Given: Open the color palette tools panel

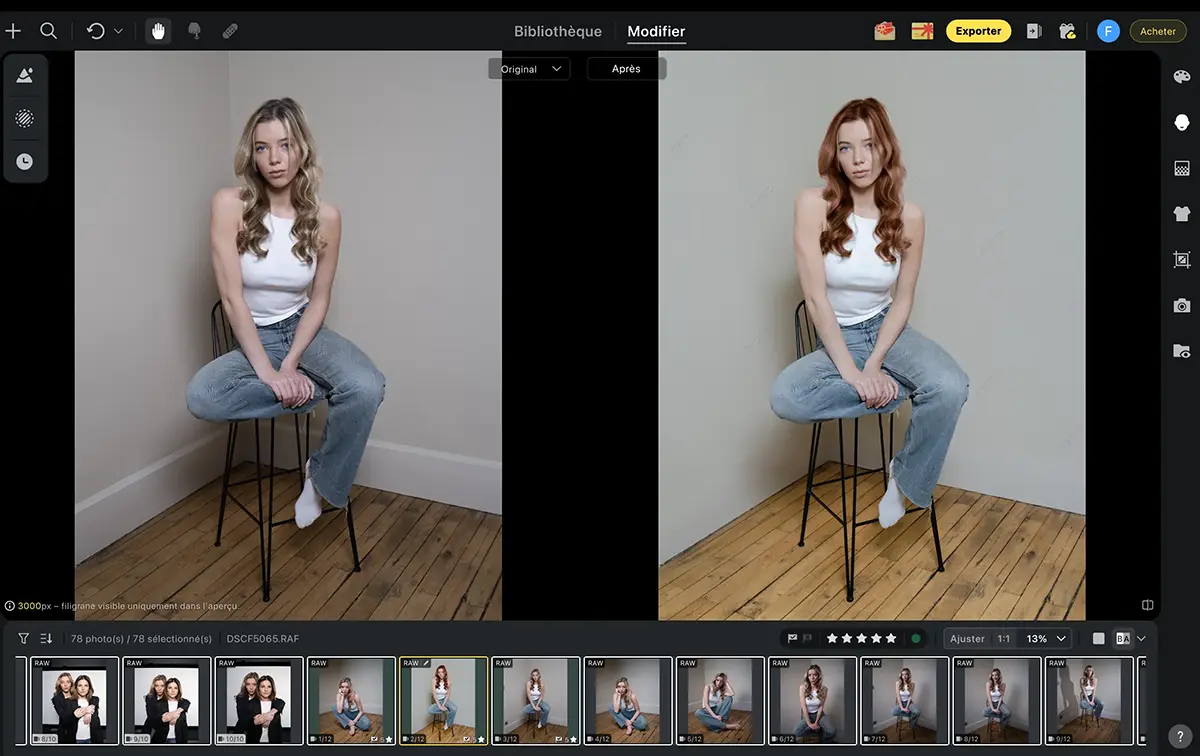Looking at the screenshot, I should (x=1182, y=77).
